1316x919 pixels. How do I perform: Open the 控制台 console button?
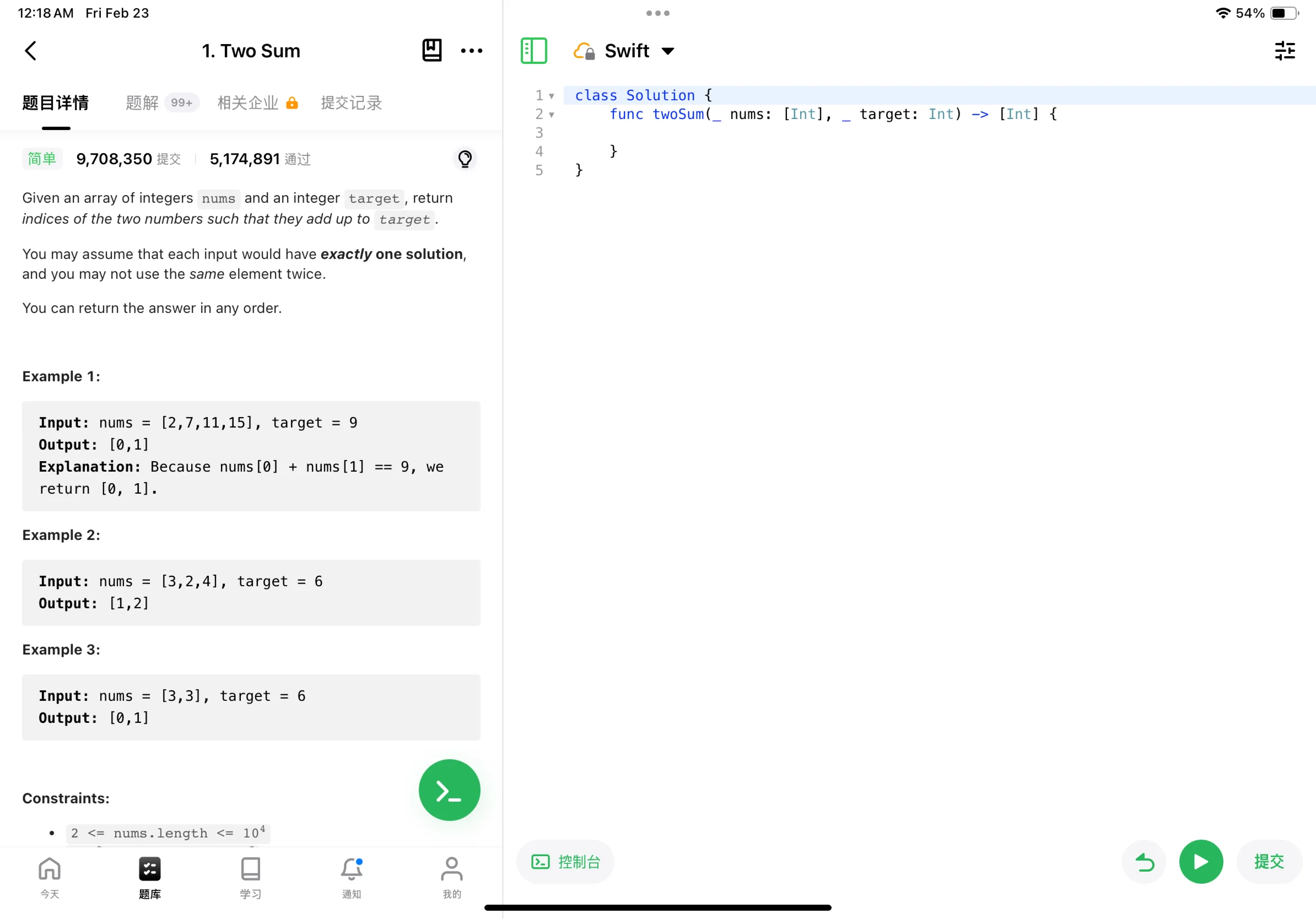click(565, 861)
